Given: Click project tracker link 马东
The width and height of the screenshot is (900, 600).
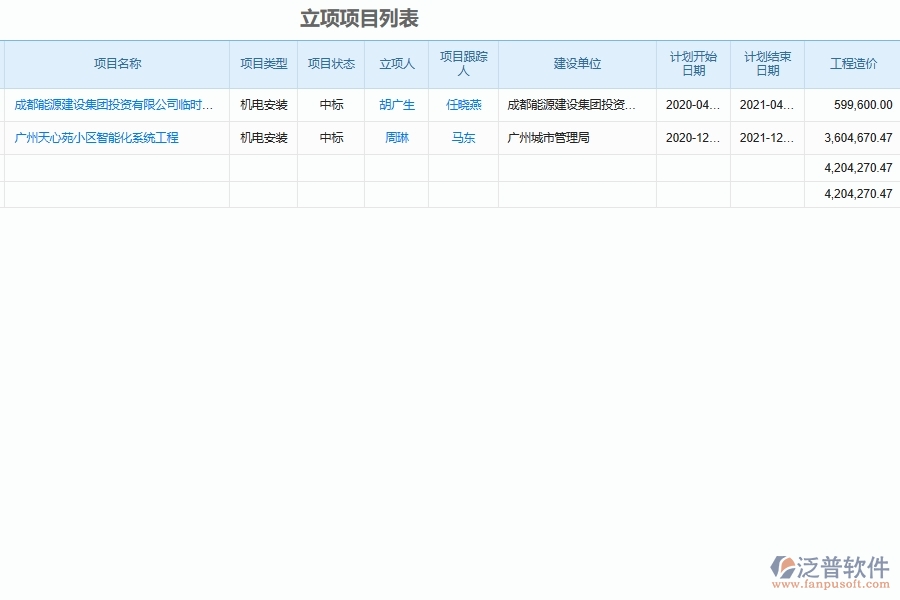Looking at the screenshot, I should click(463, 138).
